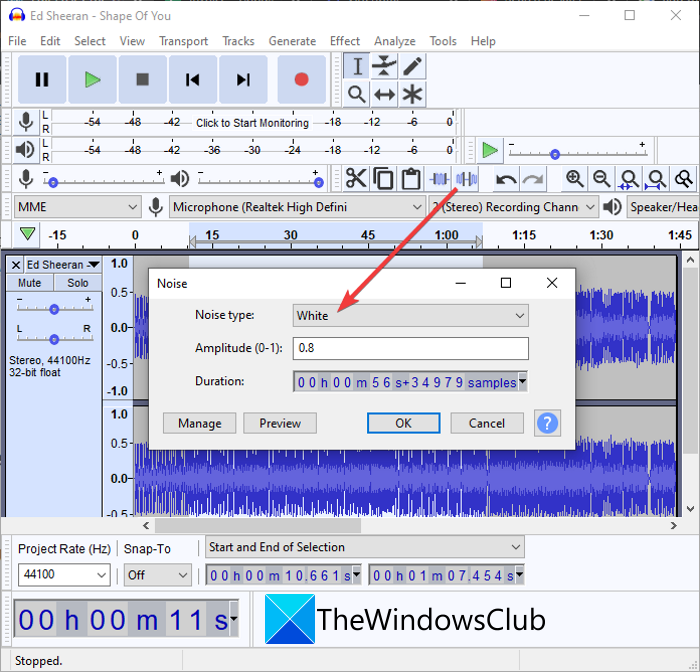Screen dimensions: 700x672
Task: Select the Time Shift tool
Action: [384, 94]
